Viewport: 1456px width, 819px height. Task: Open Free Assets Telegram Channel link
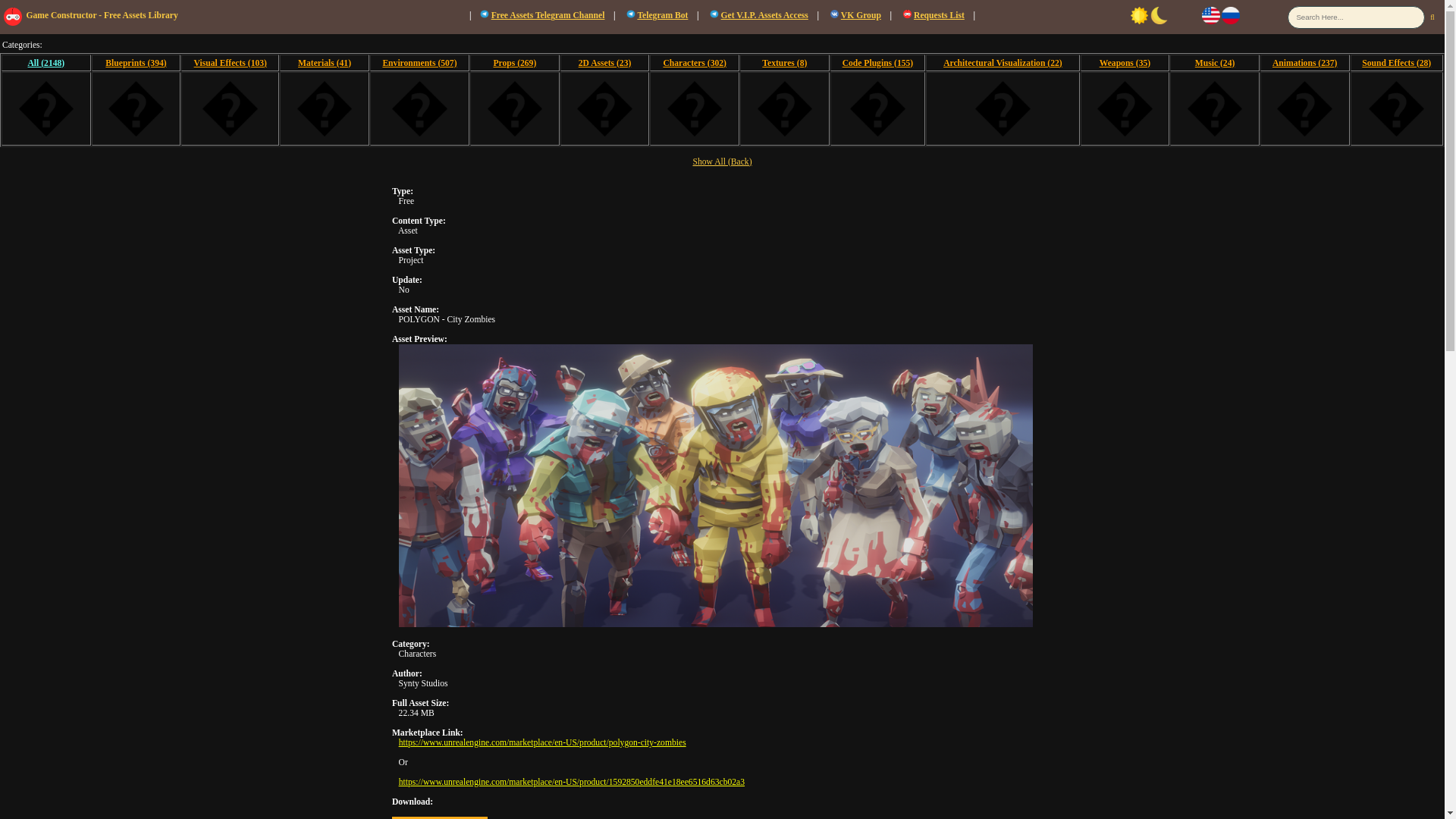[547, 15]
